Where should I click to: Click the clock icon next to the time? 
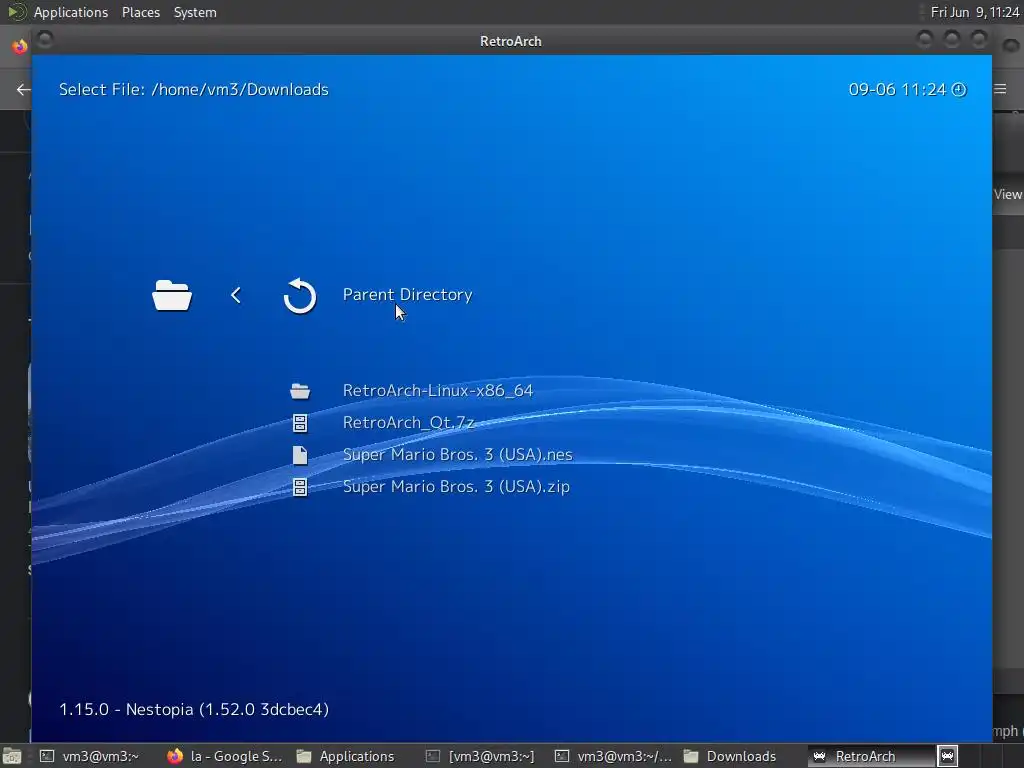[959, 89]
